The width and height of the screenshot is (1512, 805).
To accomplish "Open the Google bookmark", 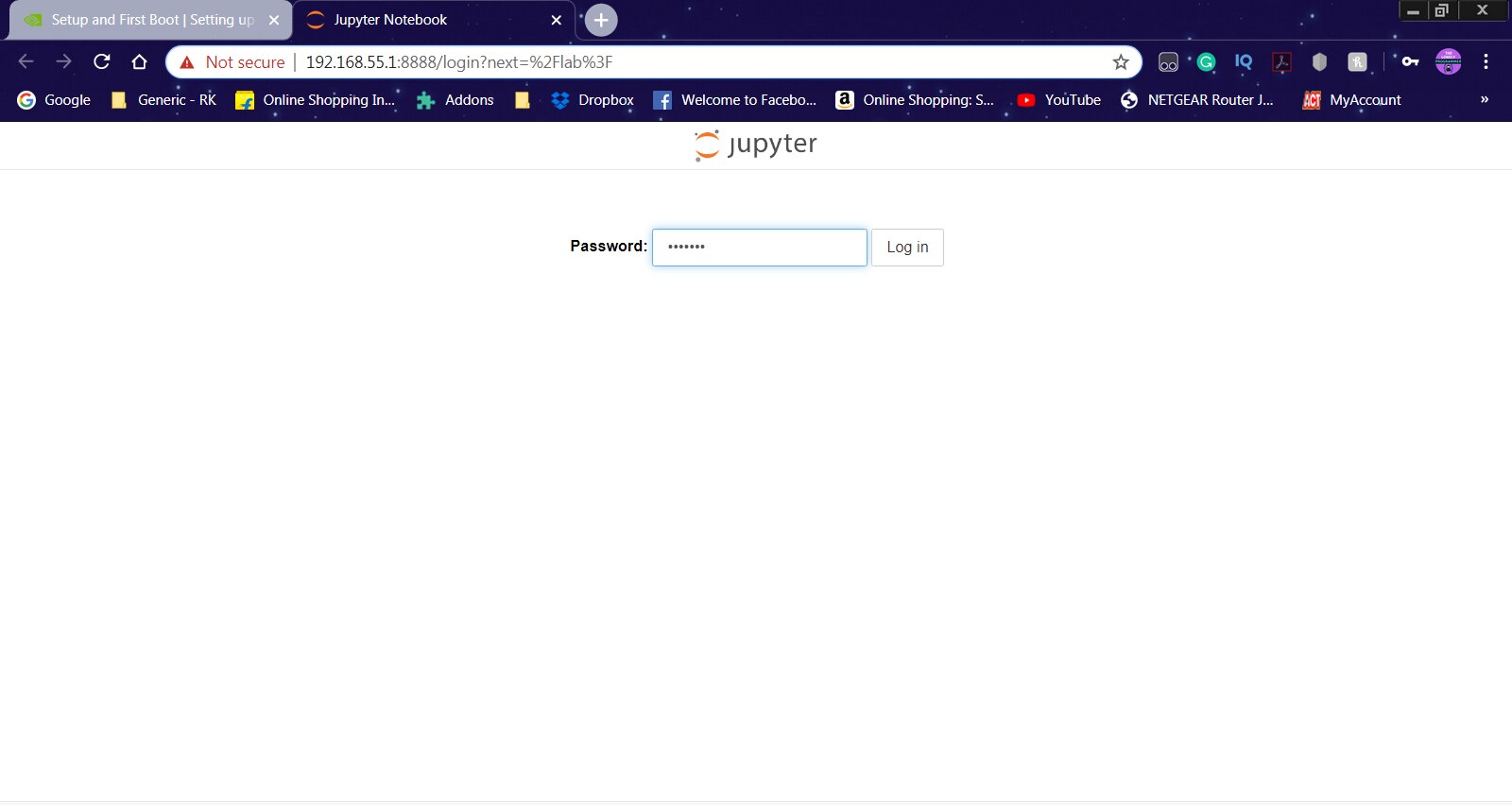I will click(54, 100).
